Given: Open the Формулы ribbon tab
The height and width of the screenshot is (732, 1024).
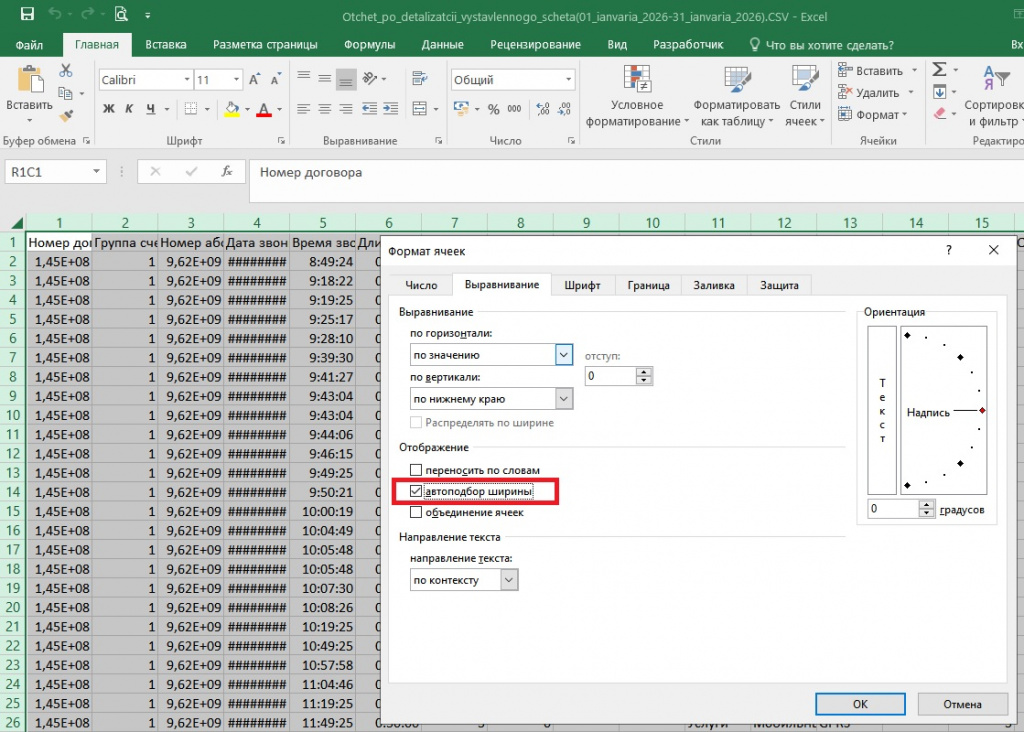Looking at the screenshot, I should [369, 45].
